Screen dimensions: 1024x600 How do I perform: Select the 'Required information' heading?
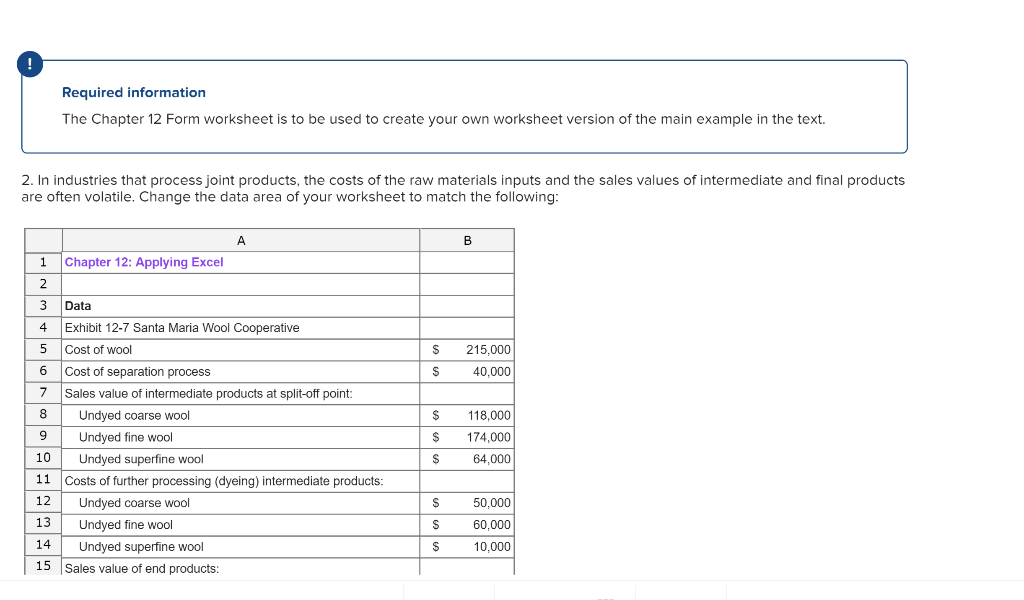pos(133,92)
